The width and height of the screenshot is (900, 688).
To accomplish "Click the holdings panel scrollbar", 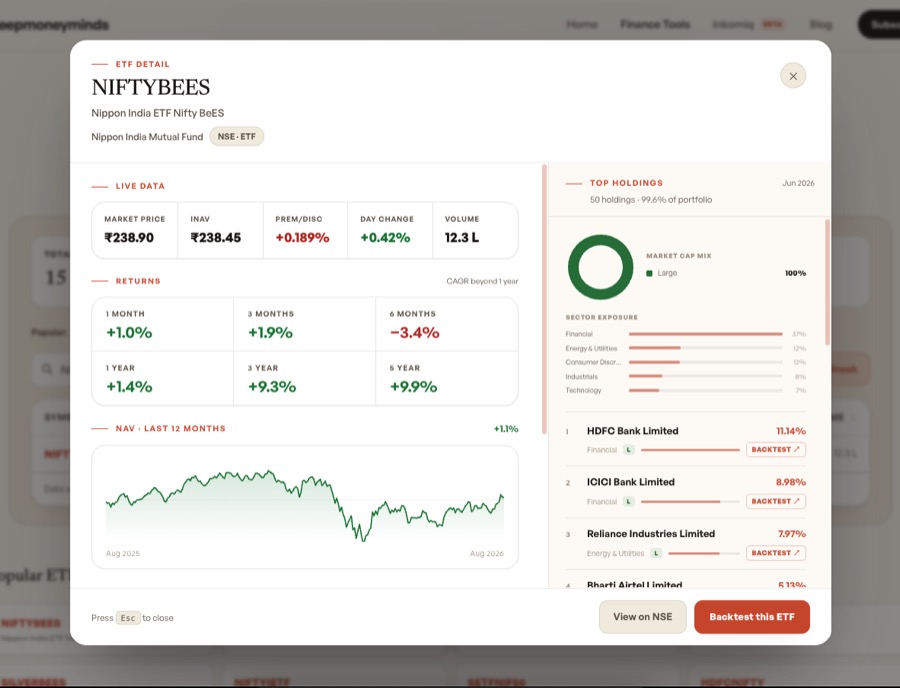I will pos(827,282).
